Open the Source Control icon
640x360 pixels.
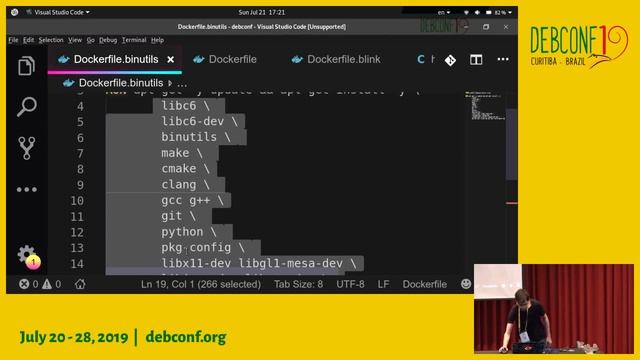click(x=27, y=148)
